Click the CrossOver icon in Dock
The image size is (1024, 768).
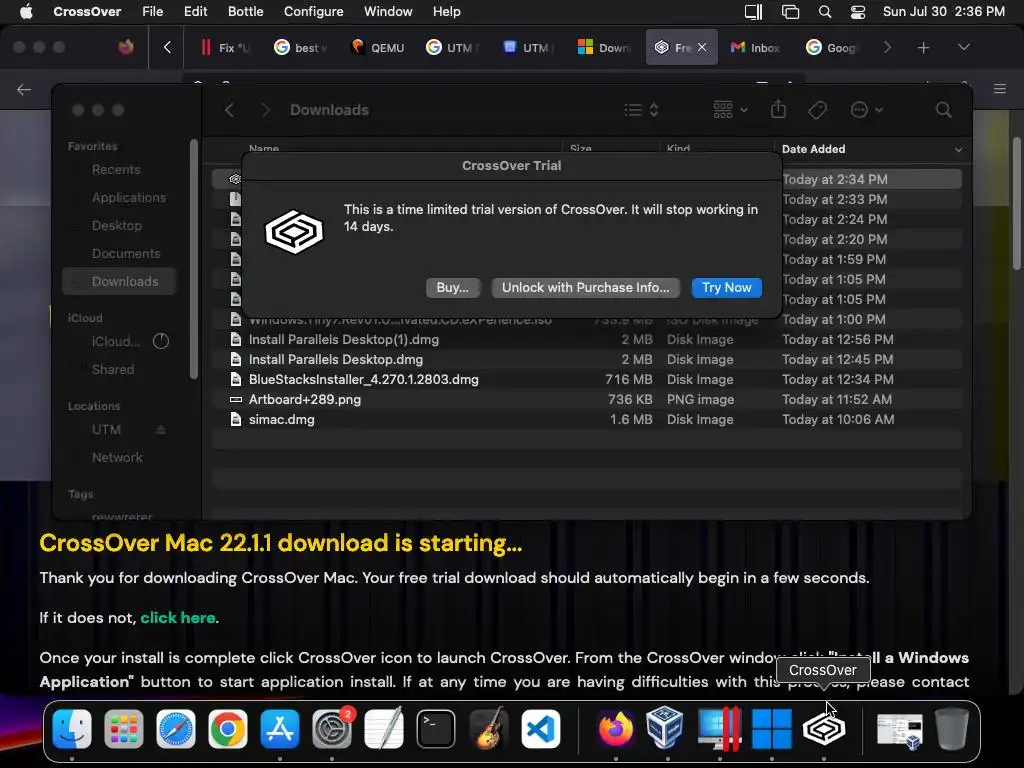(x=824, y=728)
